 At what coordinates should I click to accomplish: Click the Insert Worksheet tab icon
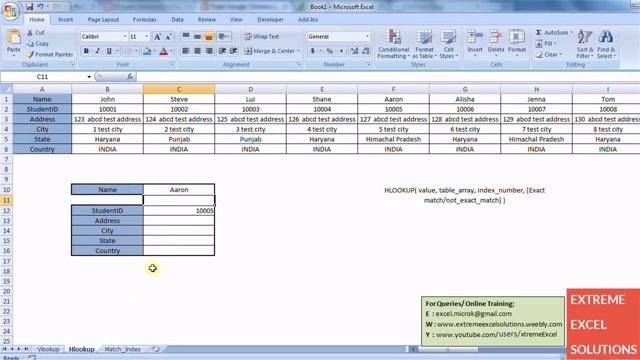(x=156, y=349)
